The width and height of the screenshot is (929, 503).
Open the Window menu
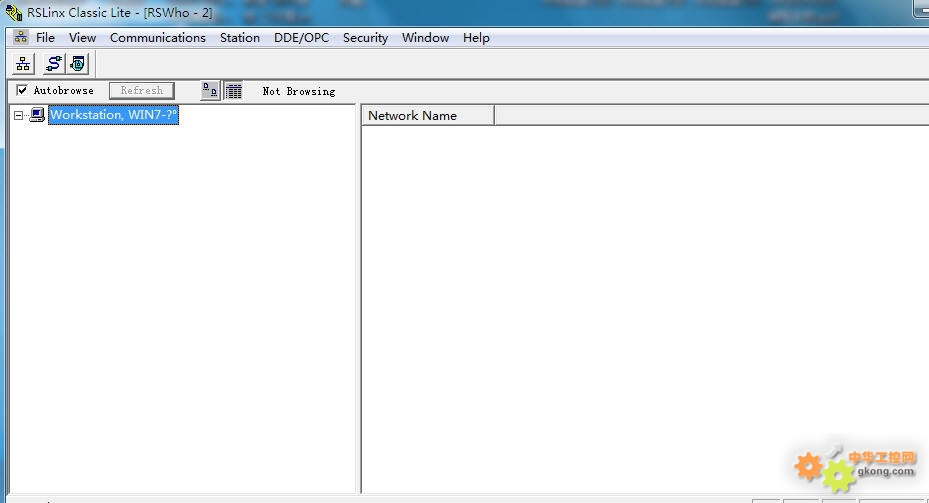coord(425,37)
